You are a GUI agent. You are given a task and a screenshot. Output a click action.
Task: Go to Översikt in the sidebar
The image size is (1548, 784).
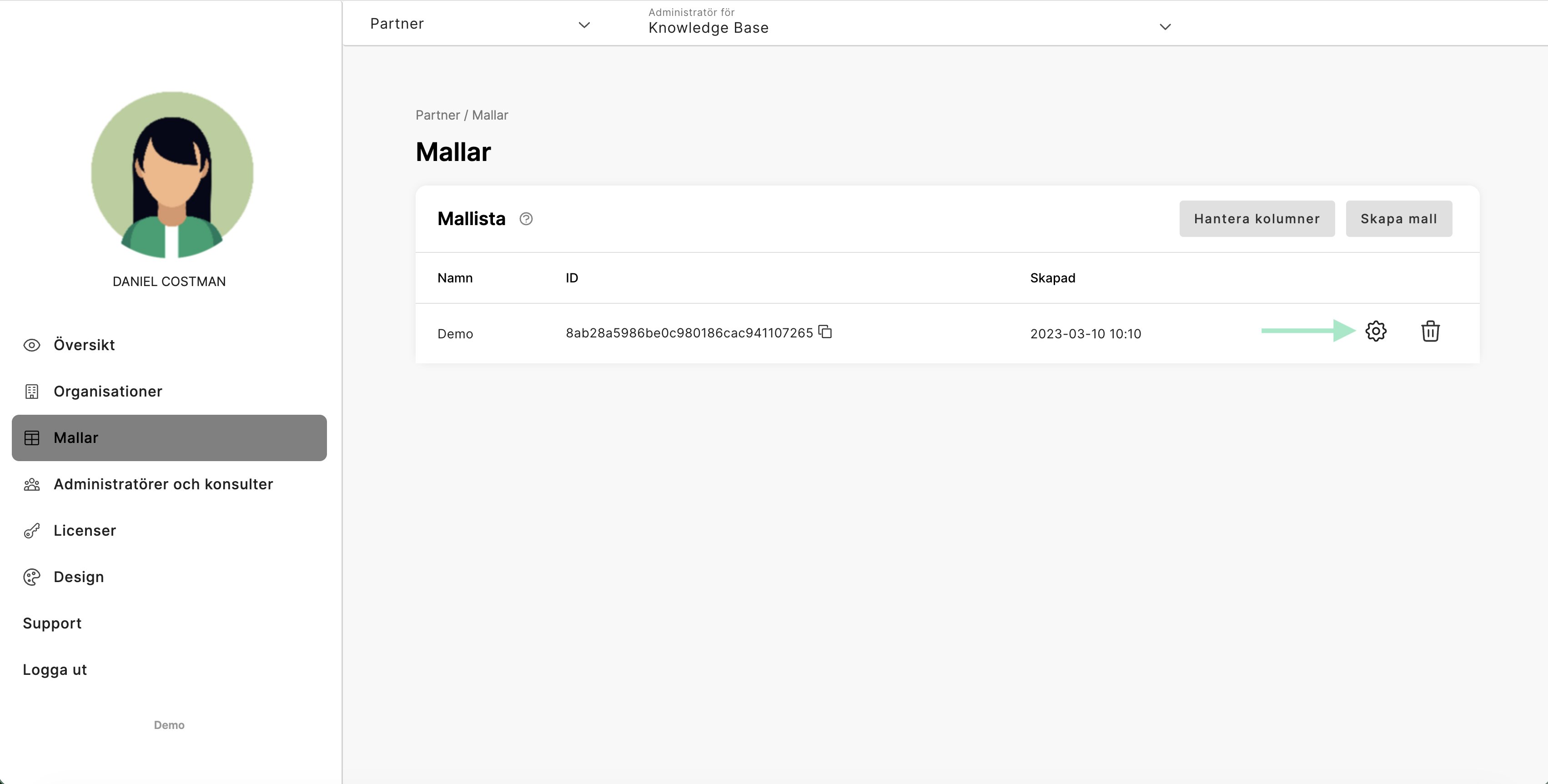170,345
